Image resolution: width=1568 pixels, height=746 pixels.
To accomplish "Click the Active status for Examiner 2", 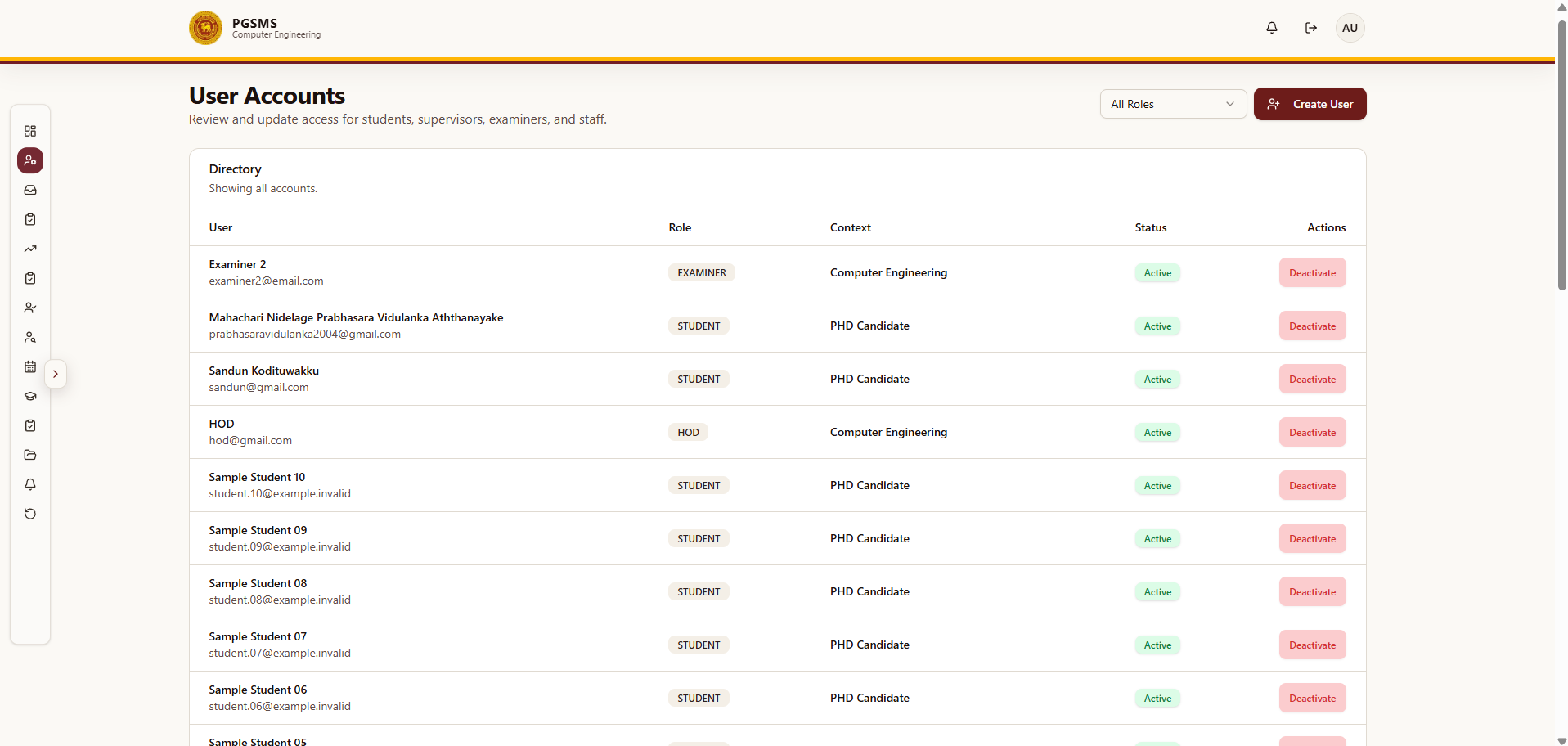I will tap(1157, 272).
